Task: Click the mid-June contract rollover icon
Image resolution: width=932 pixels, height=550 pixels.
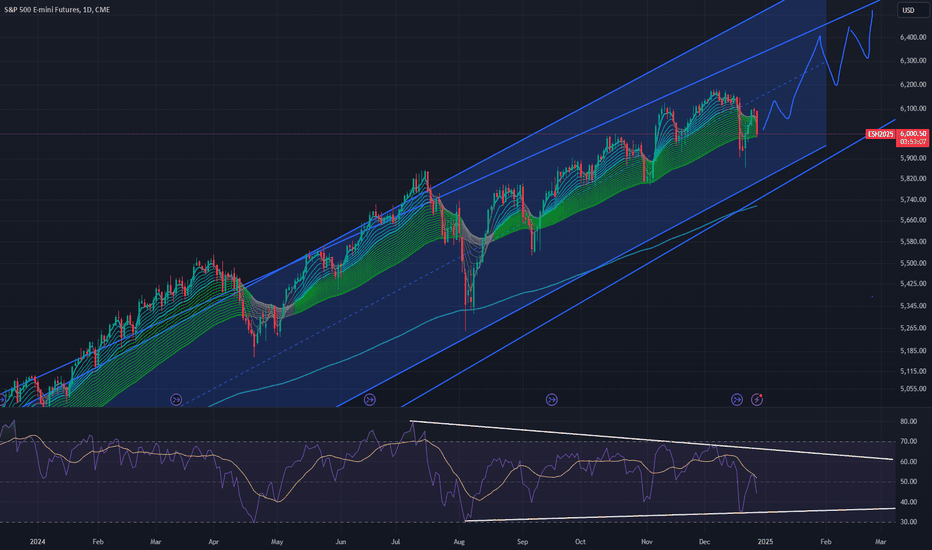Action: tap(370, 400)
